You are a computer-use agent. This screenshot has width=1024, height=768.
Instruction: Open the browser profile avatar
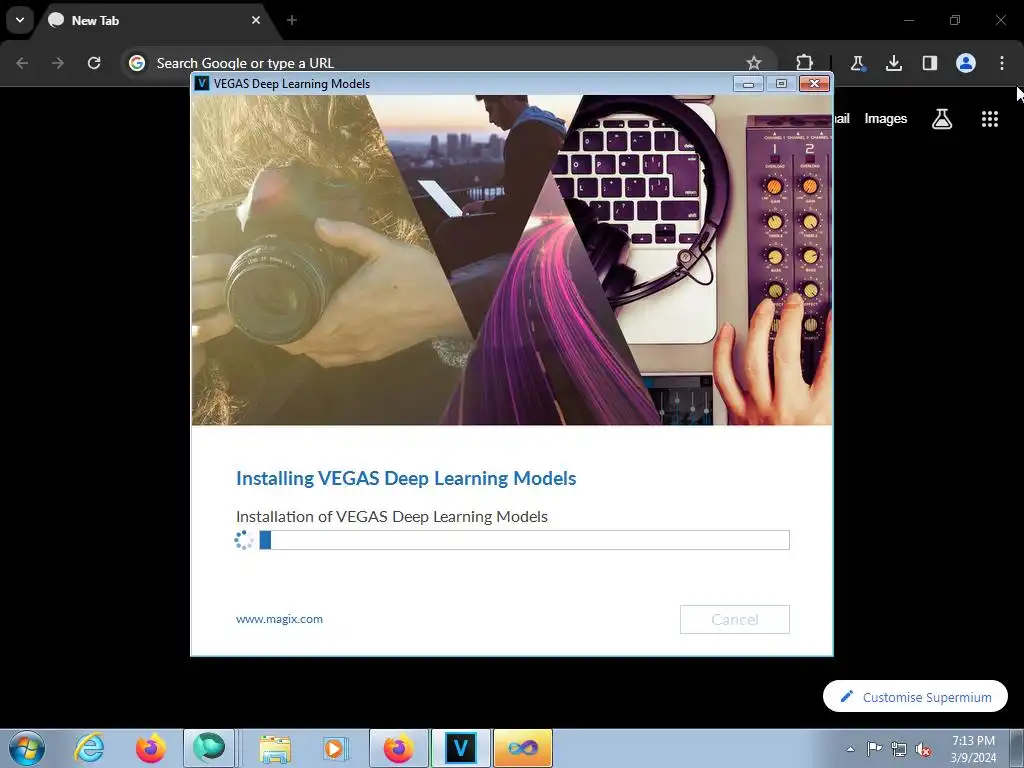(966, 63)
